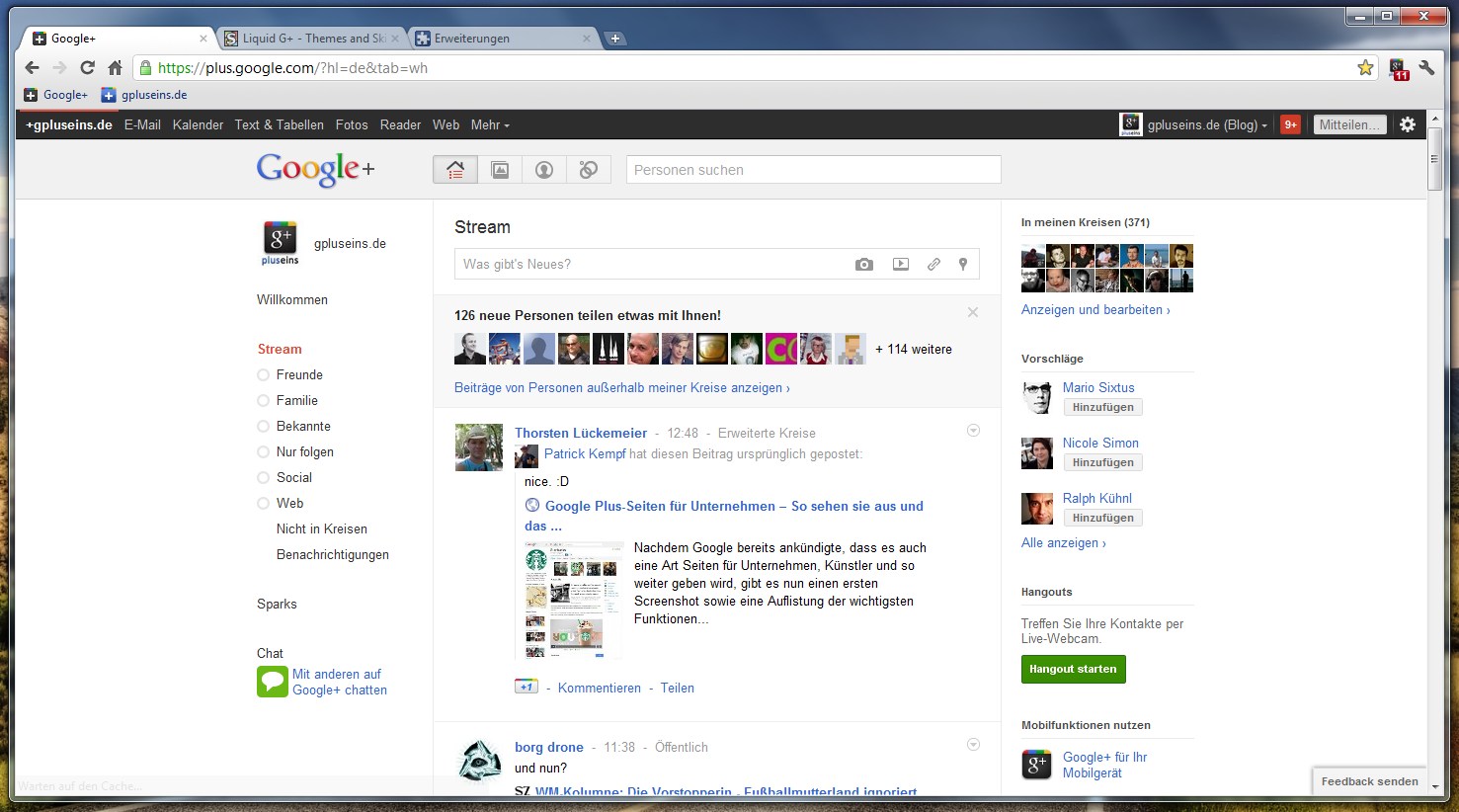Viewport: 1459px width, 812px height.
Task: Click the Google+ mobile app icon
Action: 1036,765
